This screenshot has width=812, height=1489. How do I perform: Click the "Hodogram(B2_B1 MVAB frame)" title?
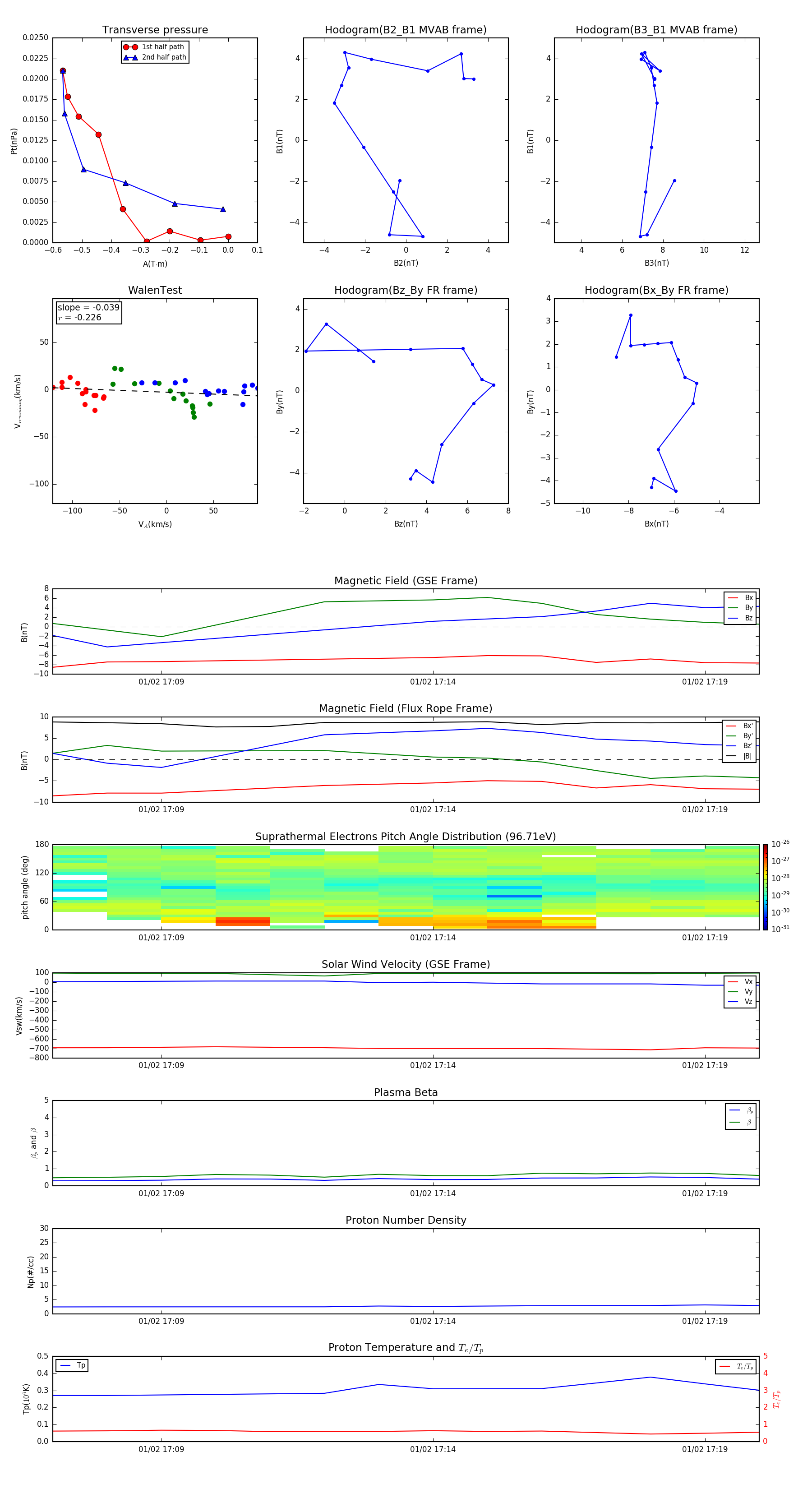pyautogui.click(x=406, y=30)
